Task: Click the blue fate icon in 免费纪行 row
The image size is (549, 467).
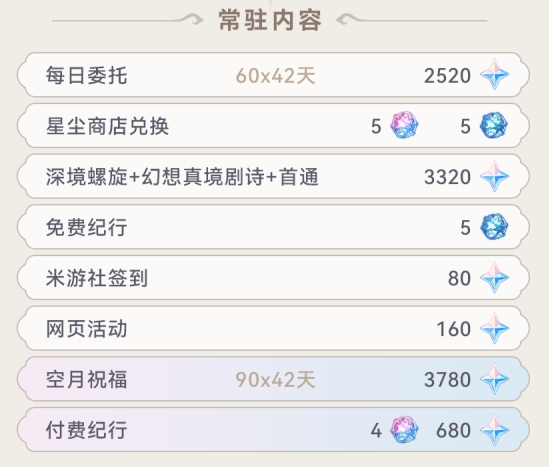Action: (x=494, y=227)
